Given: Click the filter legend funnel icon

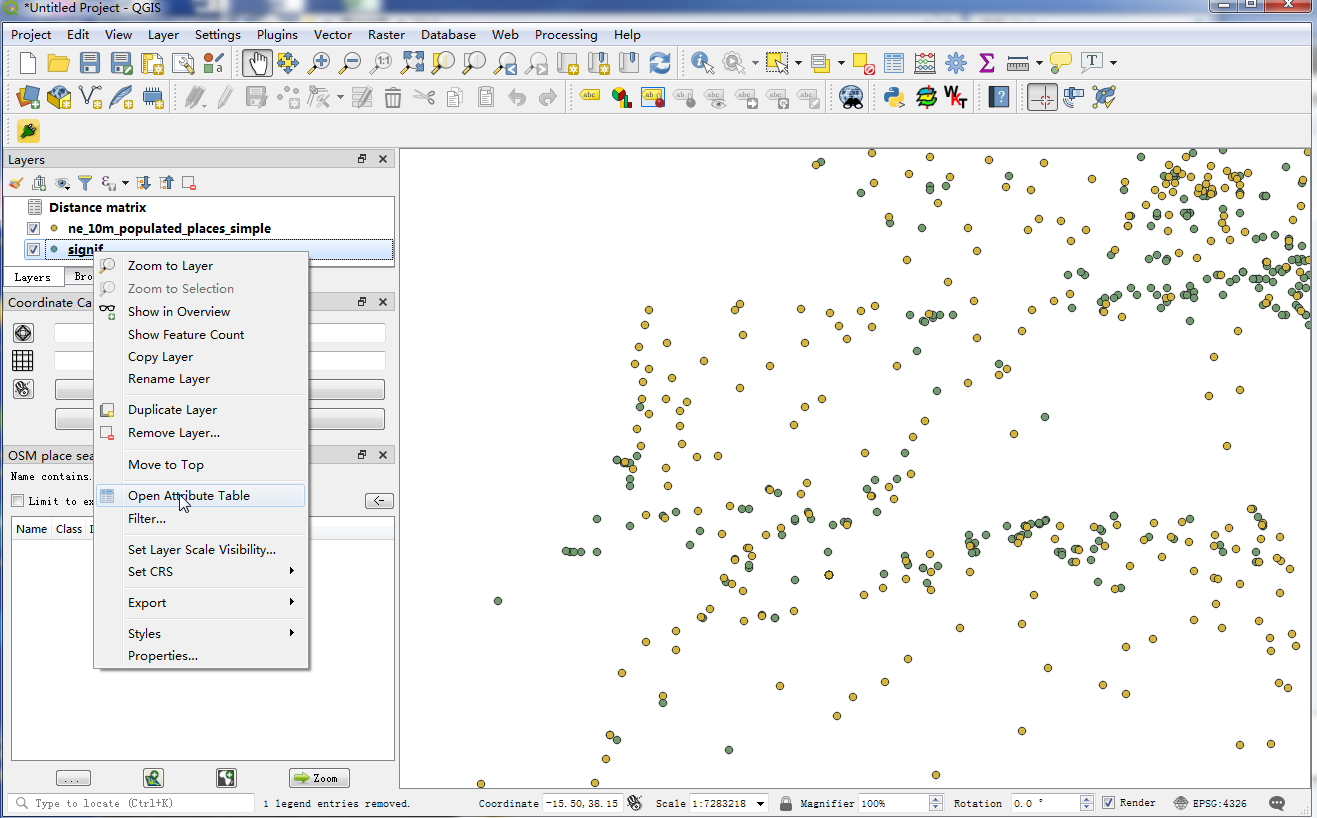Looking at the screenshot, I should coord(85,183).
